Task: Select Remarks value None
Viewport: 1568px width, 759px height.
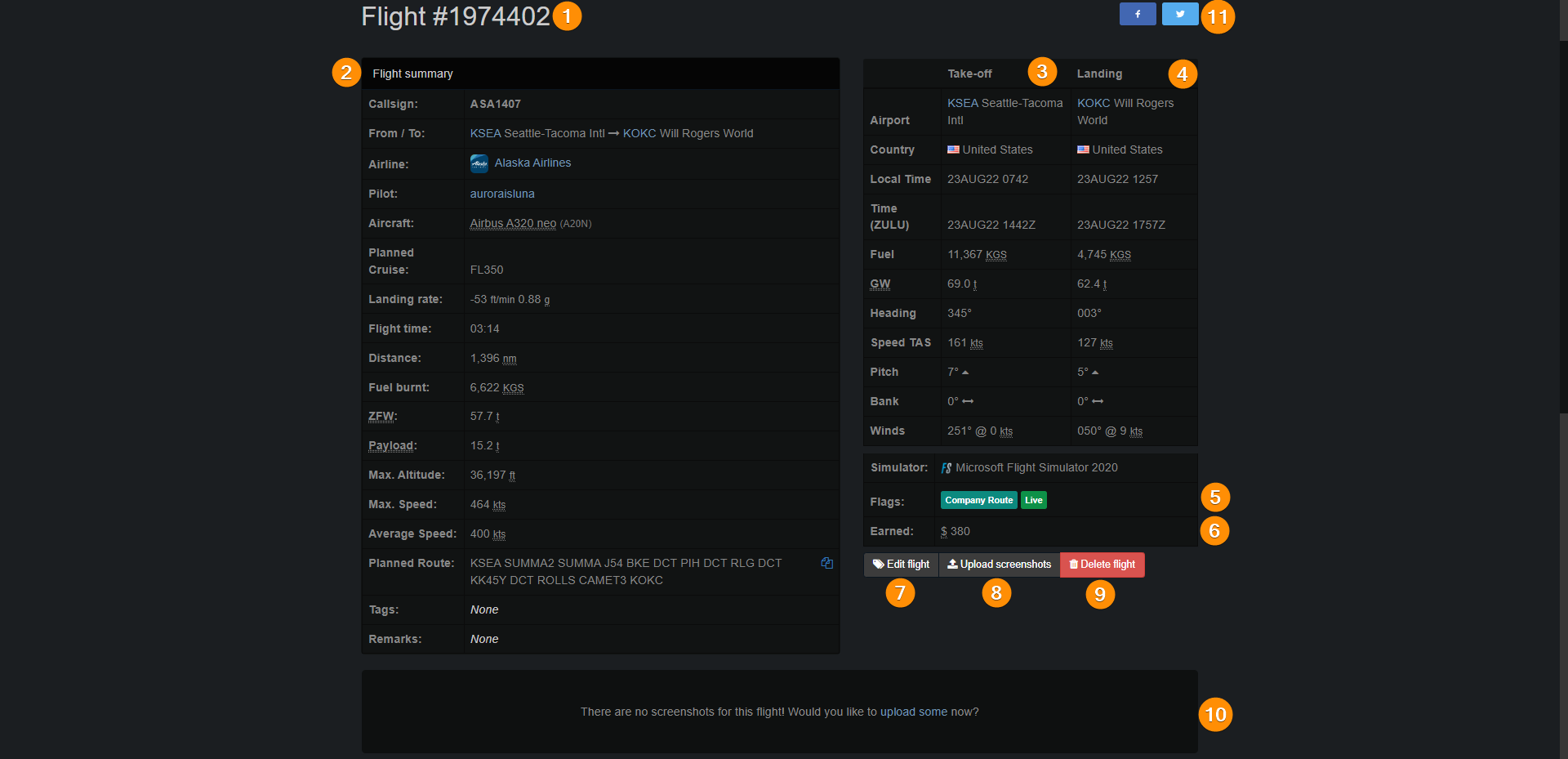Action: [484, 639]
